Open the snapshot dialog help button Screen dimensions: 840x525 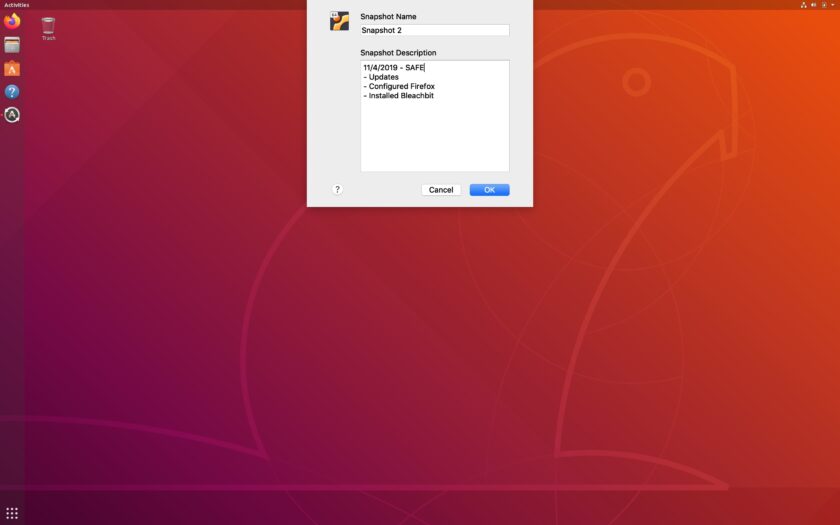pyautogui.click(x=337, y=189)
